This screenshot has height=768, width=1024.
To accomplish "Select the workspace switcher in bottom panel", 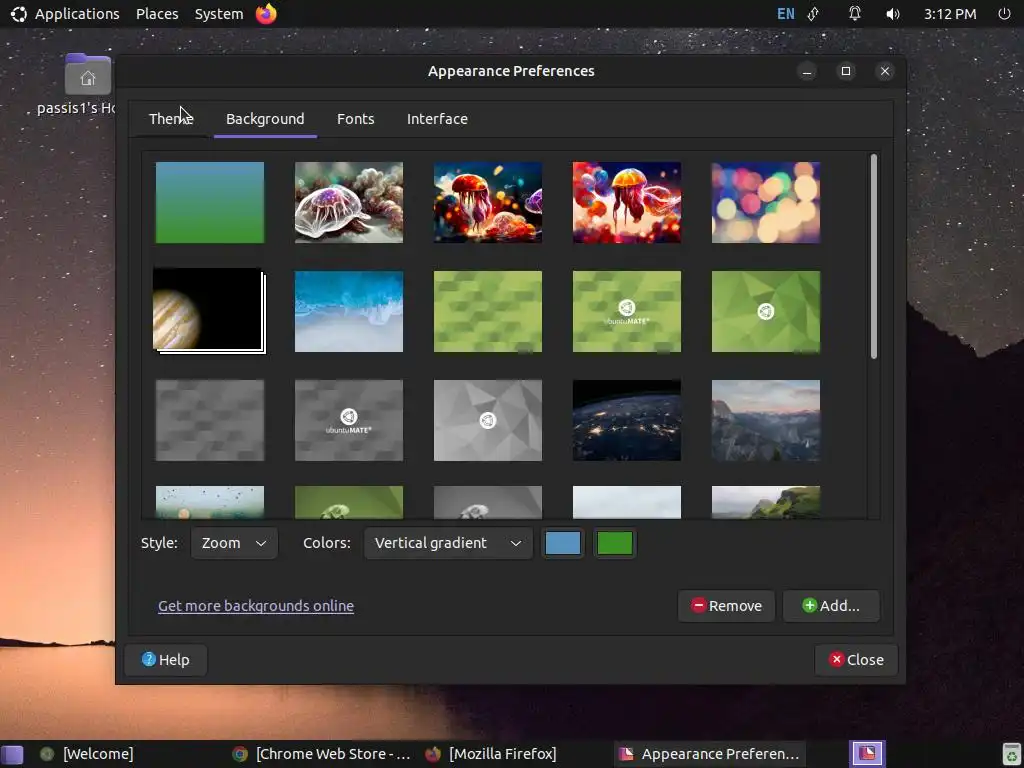I will 867,754.
